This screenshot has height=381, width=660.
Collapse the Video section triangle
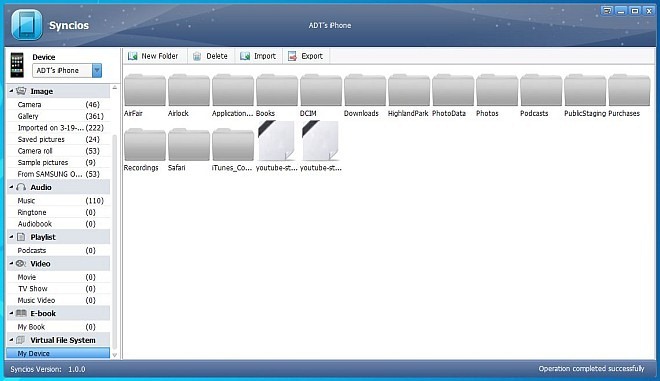pos(11,264)
